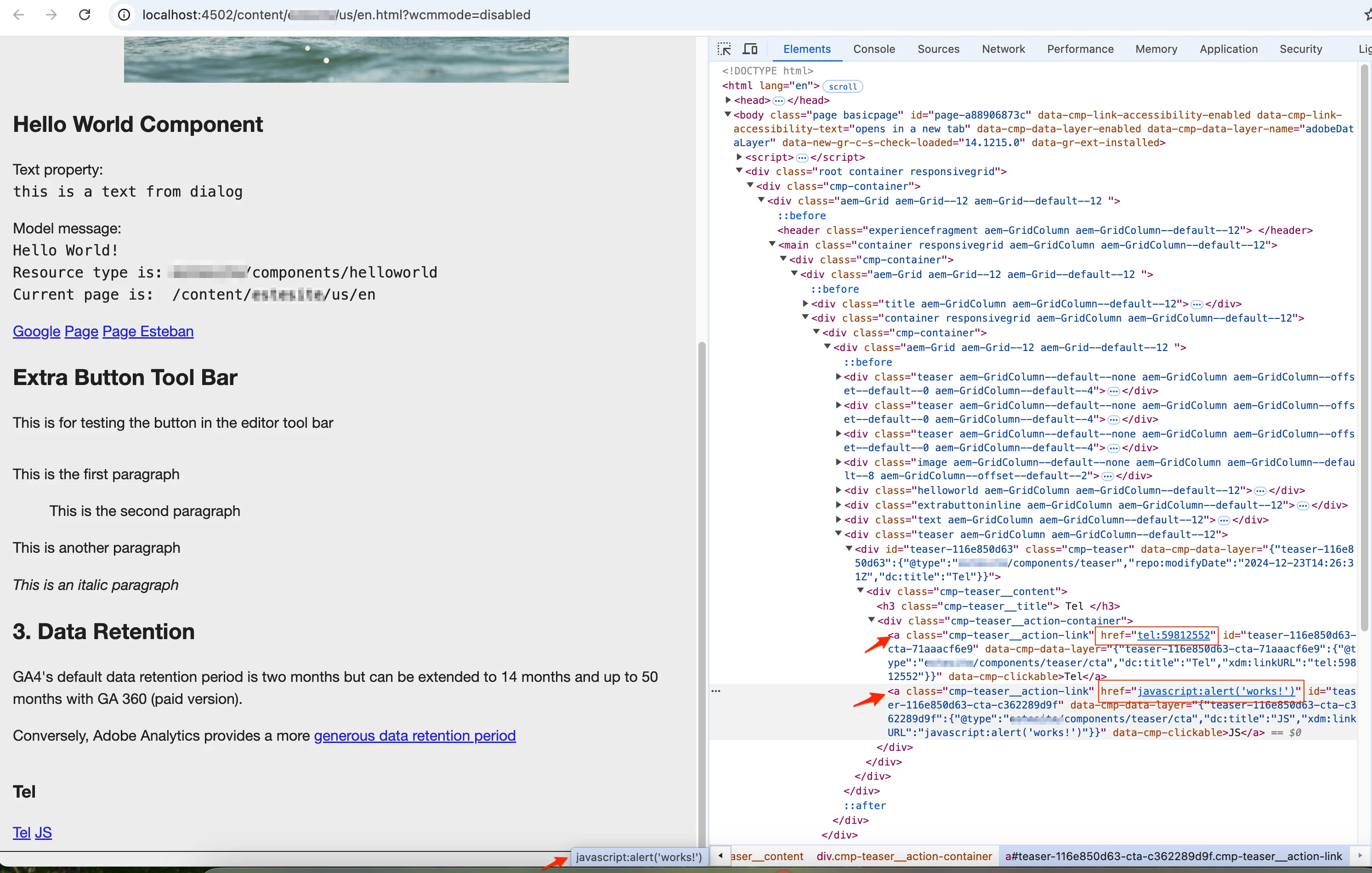Click the browser back arrow

coord(18,15)
